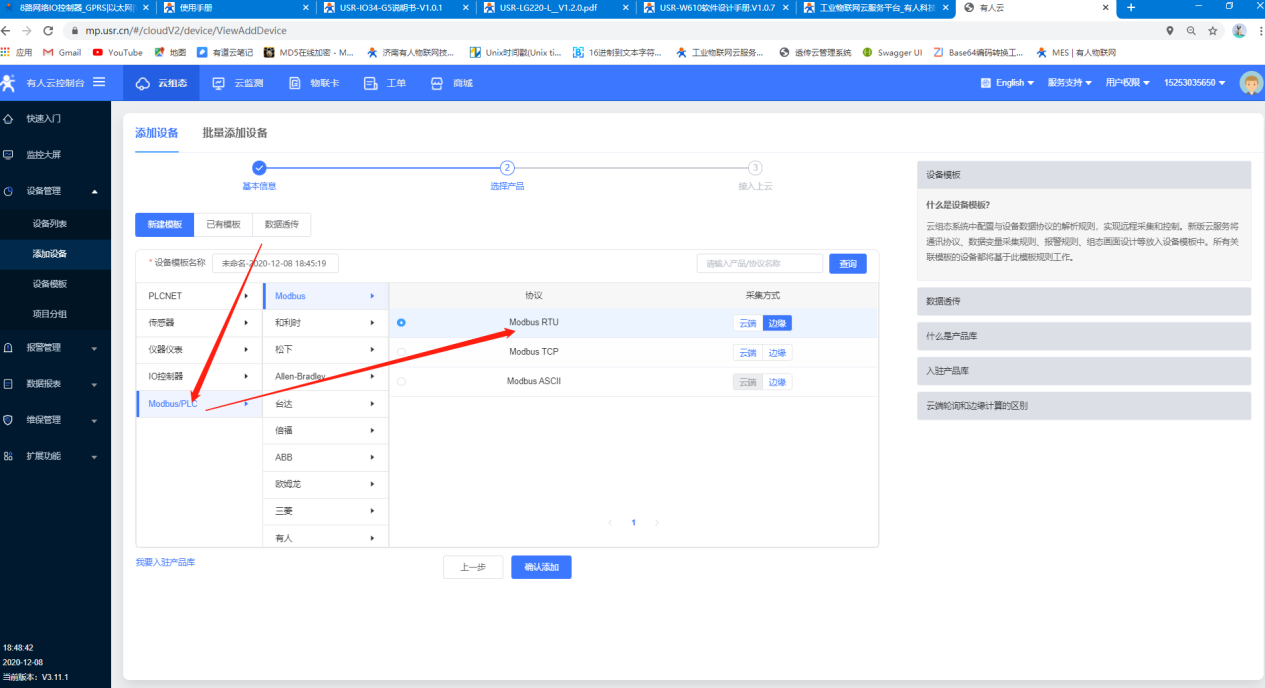Bookmark this page with star icon
The height and width of the screenshot is (688, 1265).
[1212, 31]
